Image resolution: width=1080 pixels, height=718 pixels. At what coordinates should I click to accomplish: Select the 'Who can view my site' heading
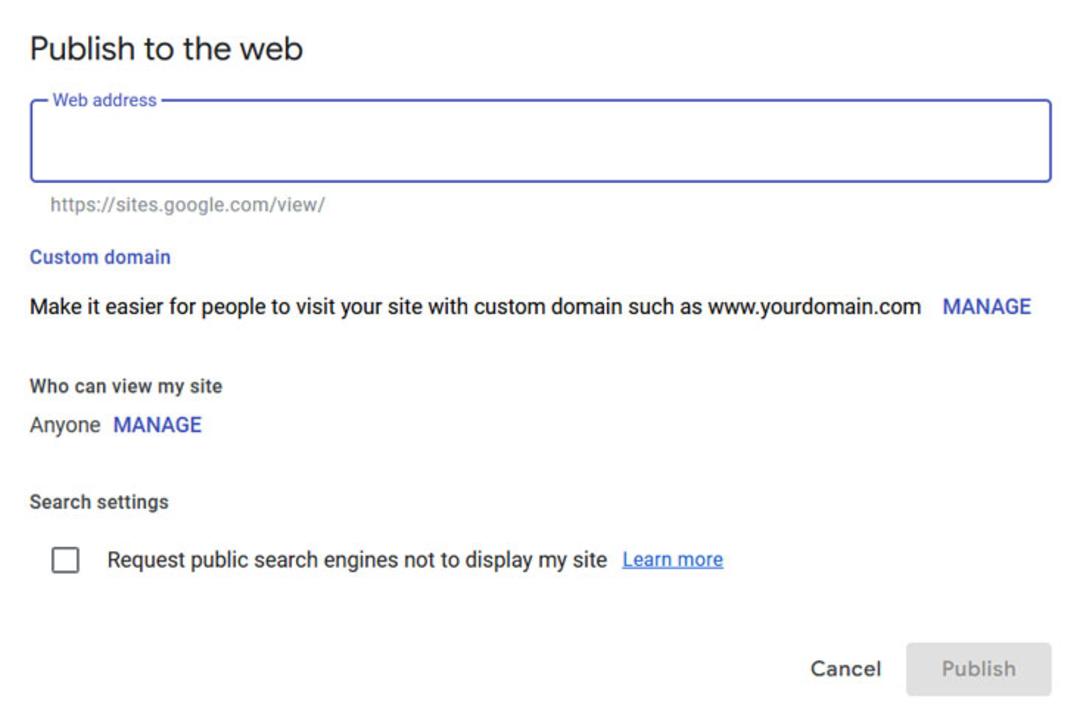tap(126, 387)
